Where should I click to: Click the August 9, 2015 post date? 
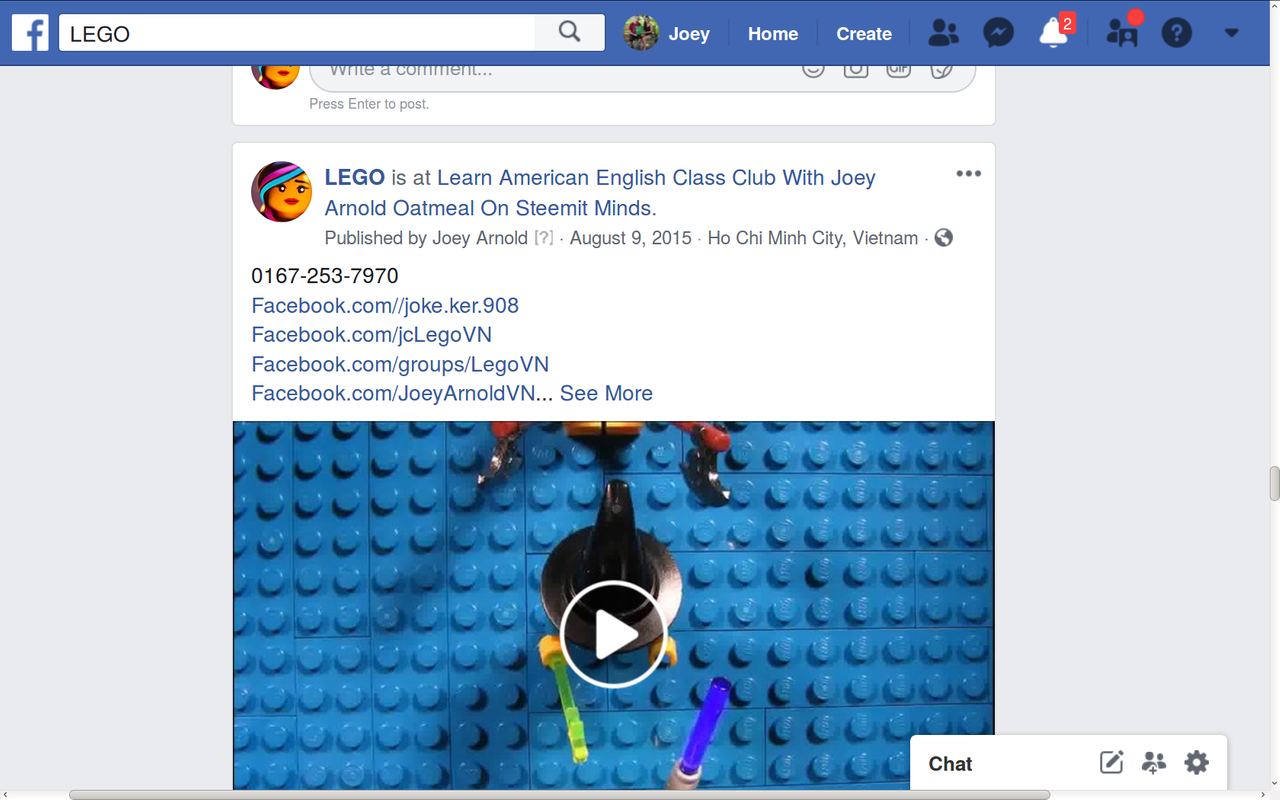(631, 238)
